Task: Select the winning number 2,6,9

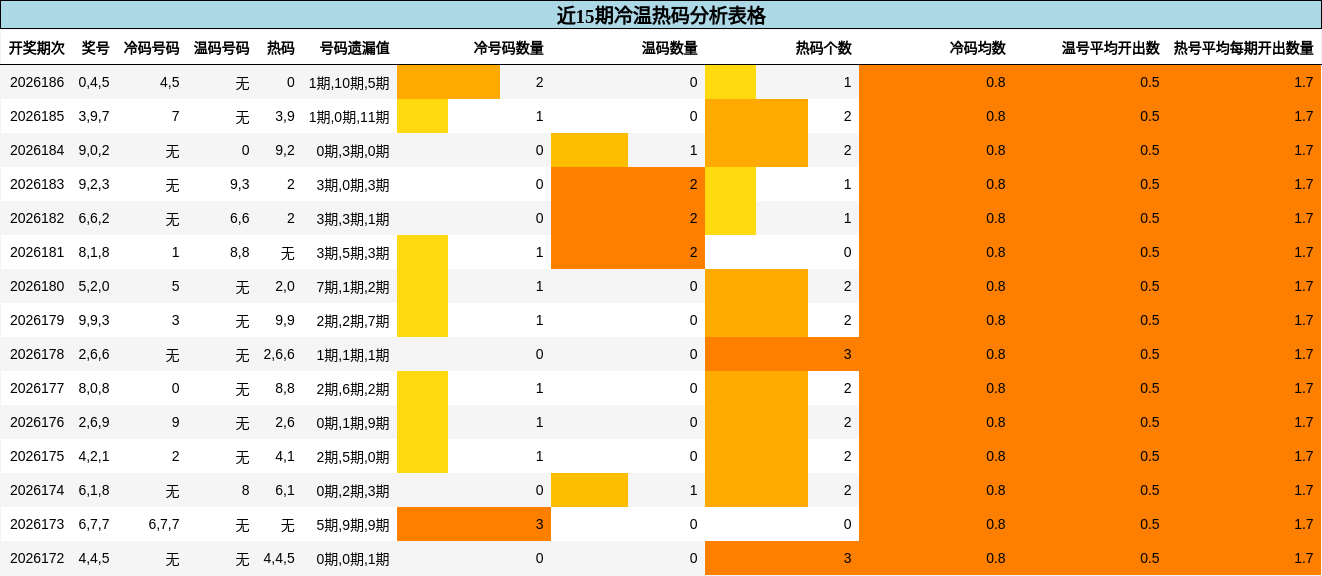Action: [94, 422]
